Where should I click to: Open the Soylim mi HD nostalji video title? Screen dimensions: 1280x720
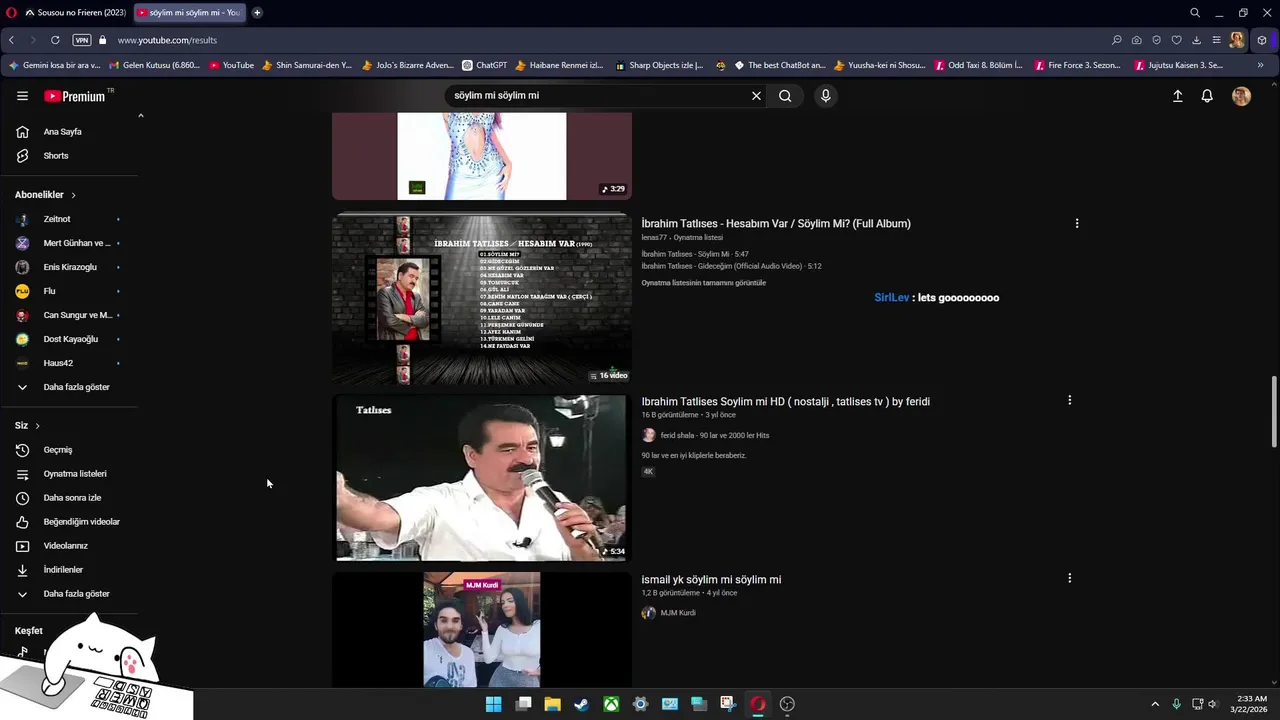[785, 402]
